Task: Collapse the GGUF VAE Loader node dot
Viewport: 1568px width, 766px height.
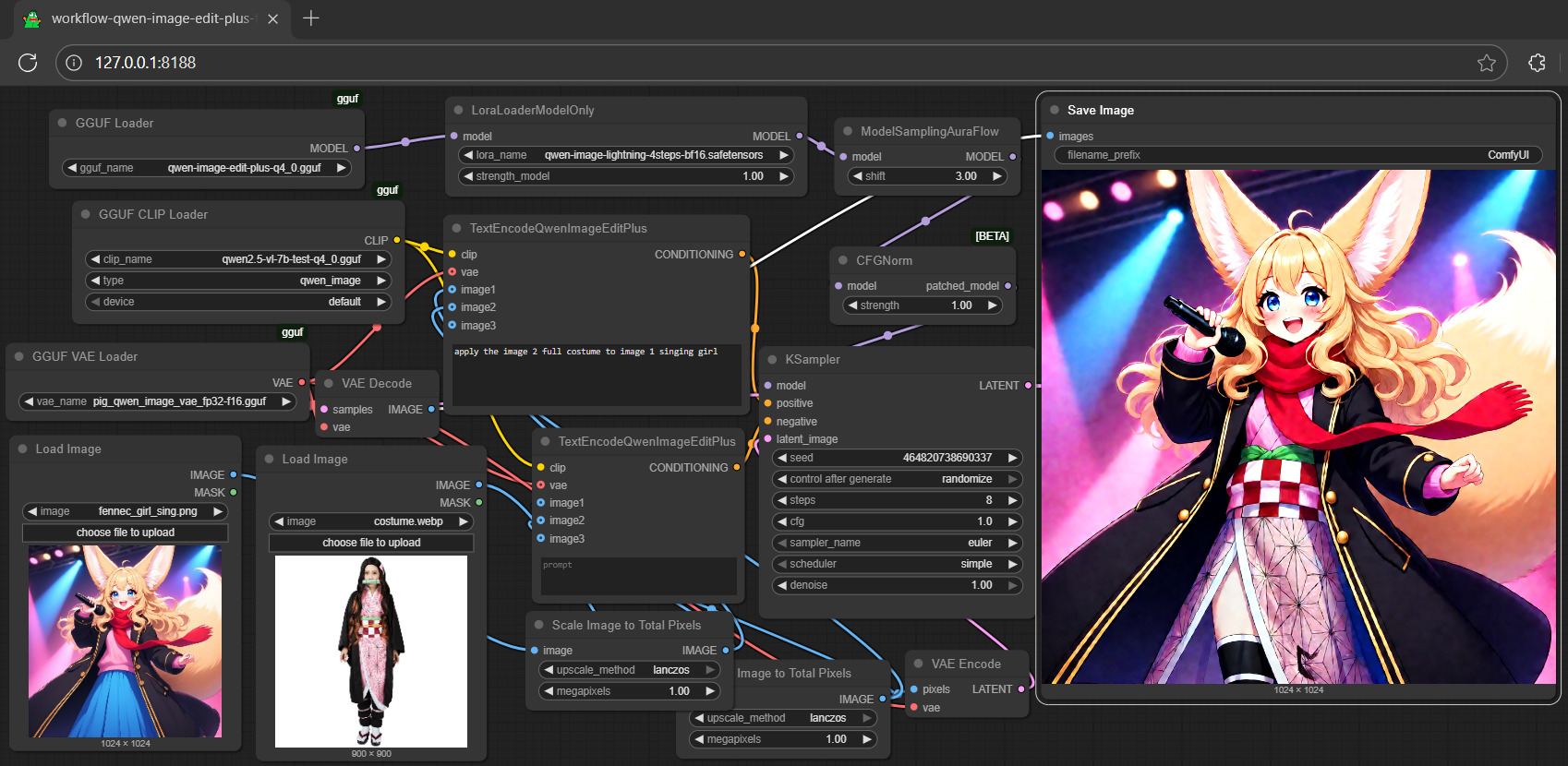Action: click(19, 356)
